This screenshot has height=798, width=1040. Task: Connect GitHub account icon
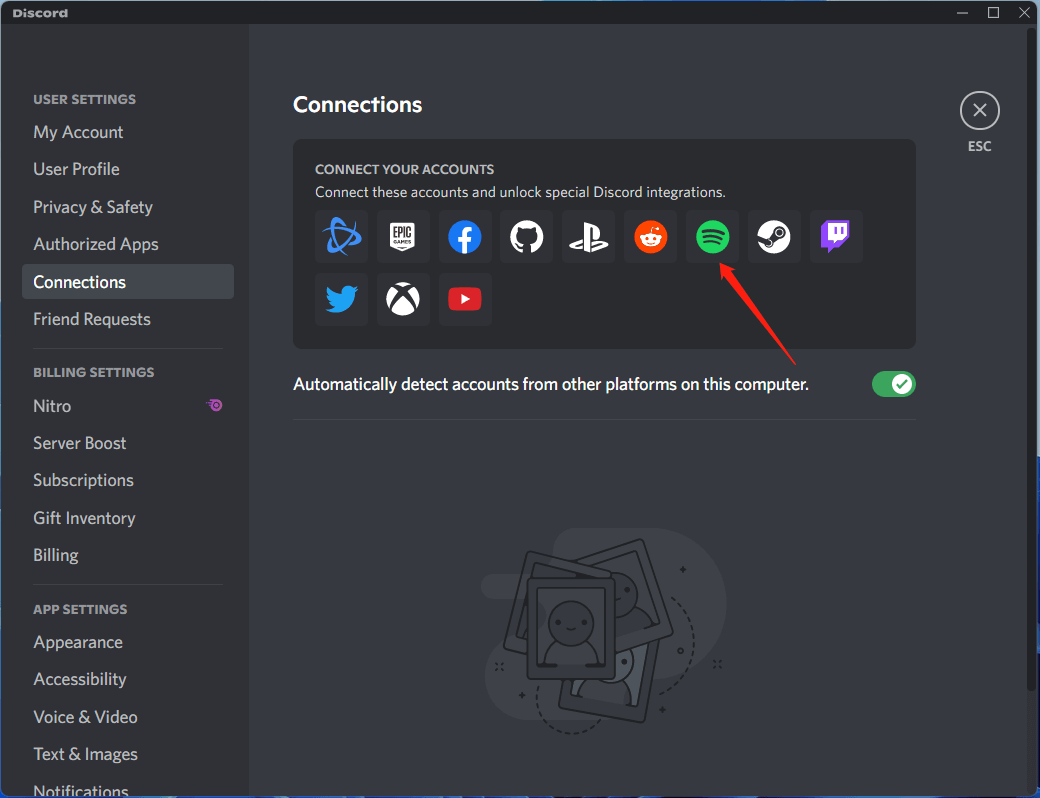coord(527,237)
